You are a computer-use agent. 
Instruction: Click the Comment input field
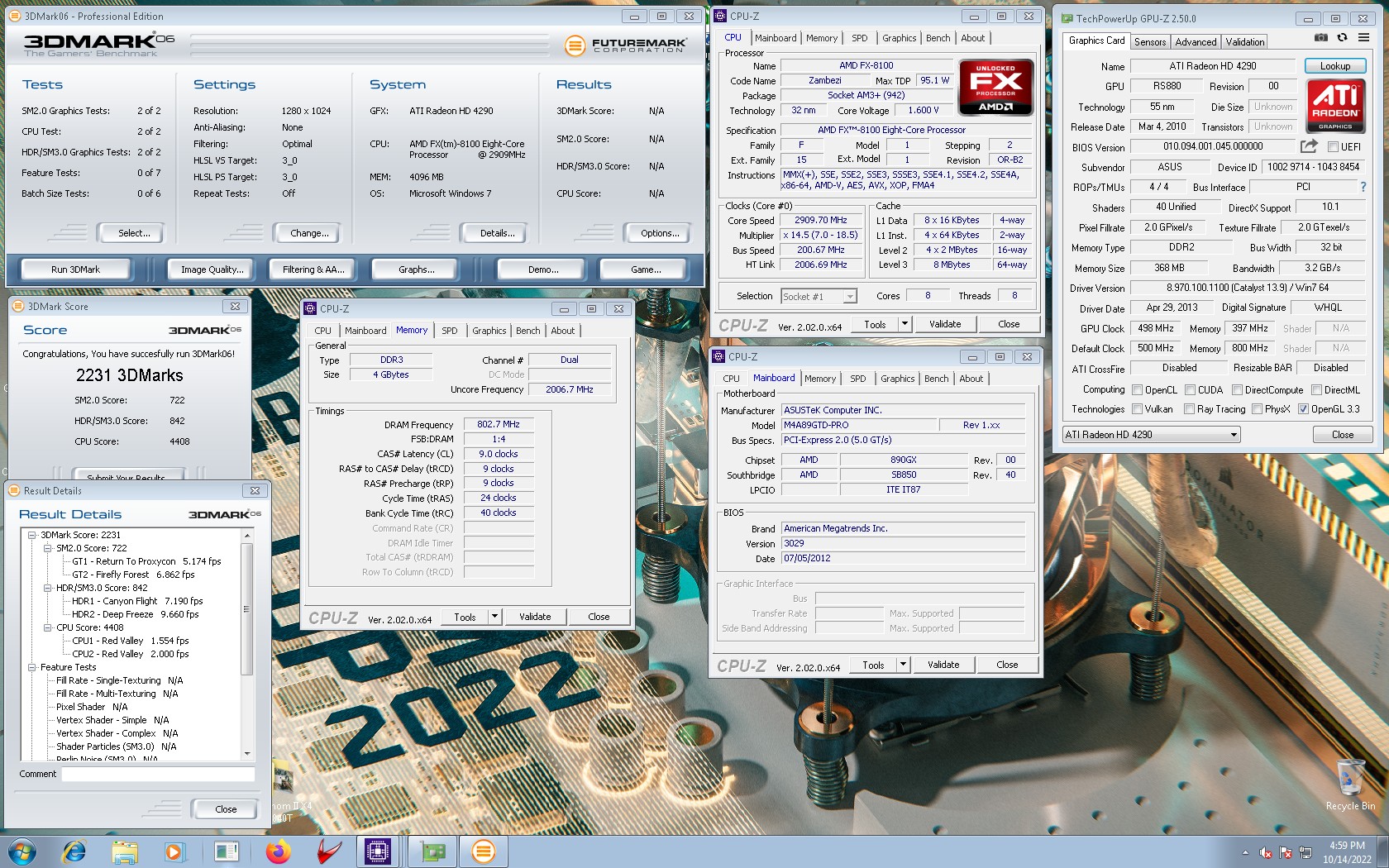(x=158, y=775)
